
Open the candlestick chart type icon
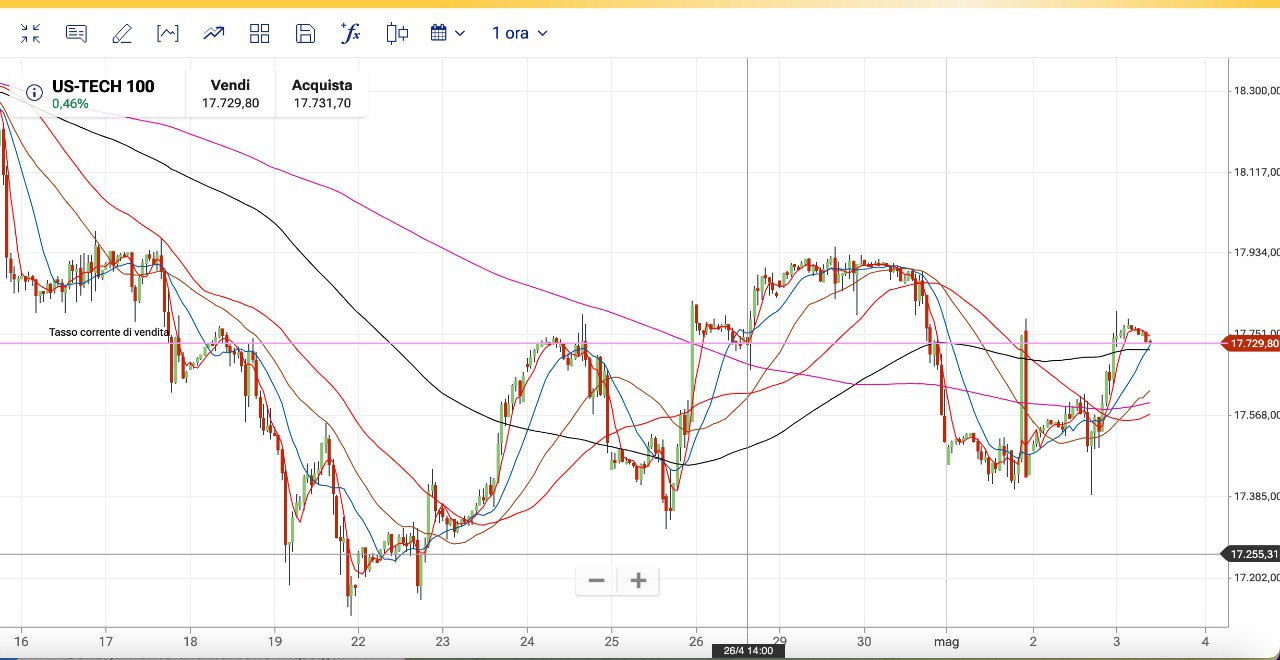tap(397, 34)
